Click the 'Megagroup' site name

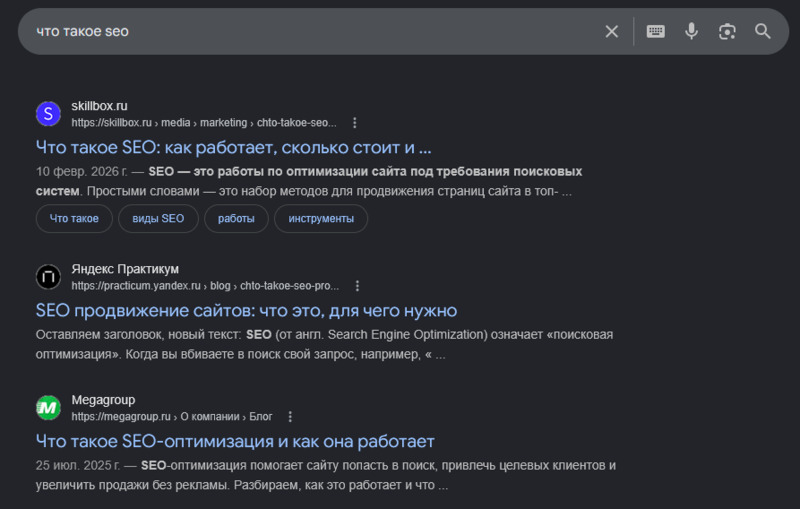(103, 400)
